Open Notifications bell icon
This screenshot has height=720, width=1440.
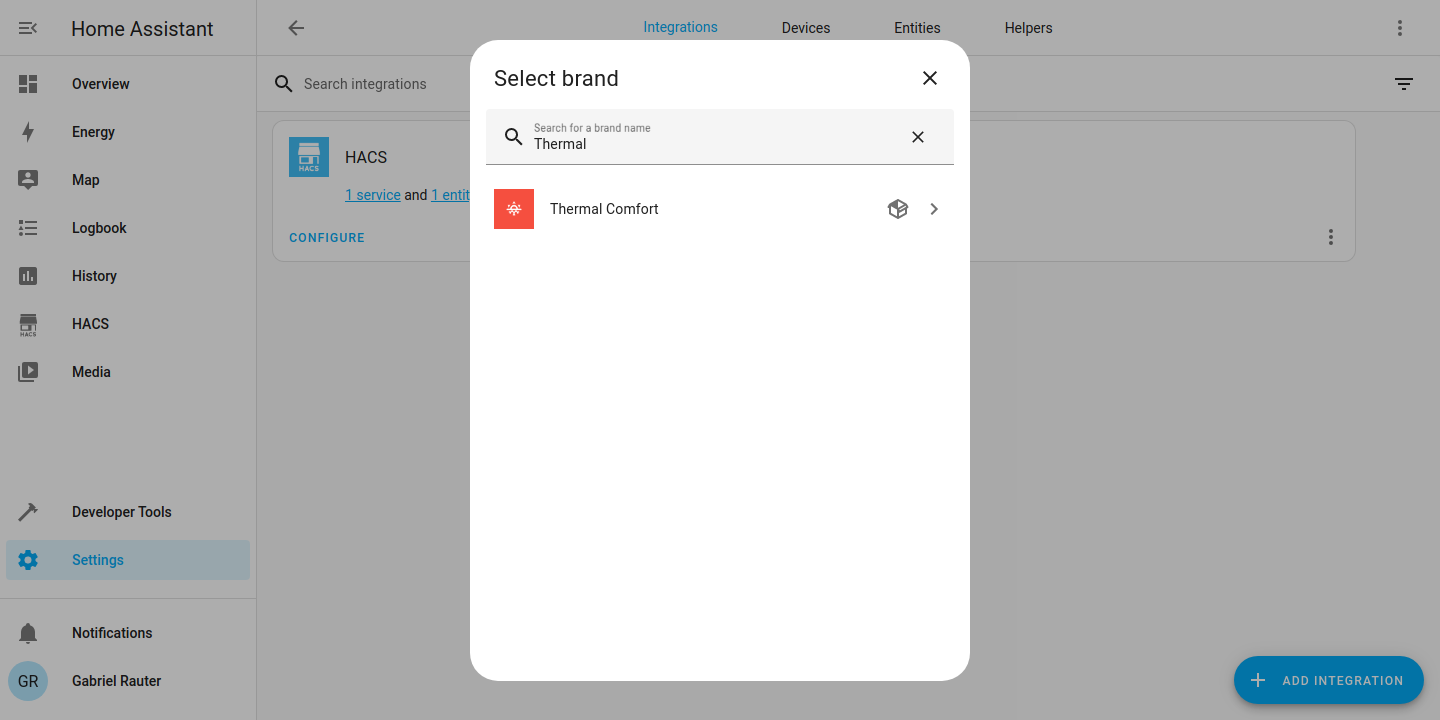[x=28, y=633]
